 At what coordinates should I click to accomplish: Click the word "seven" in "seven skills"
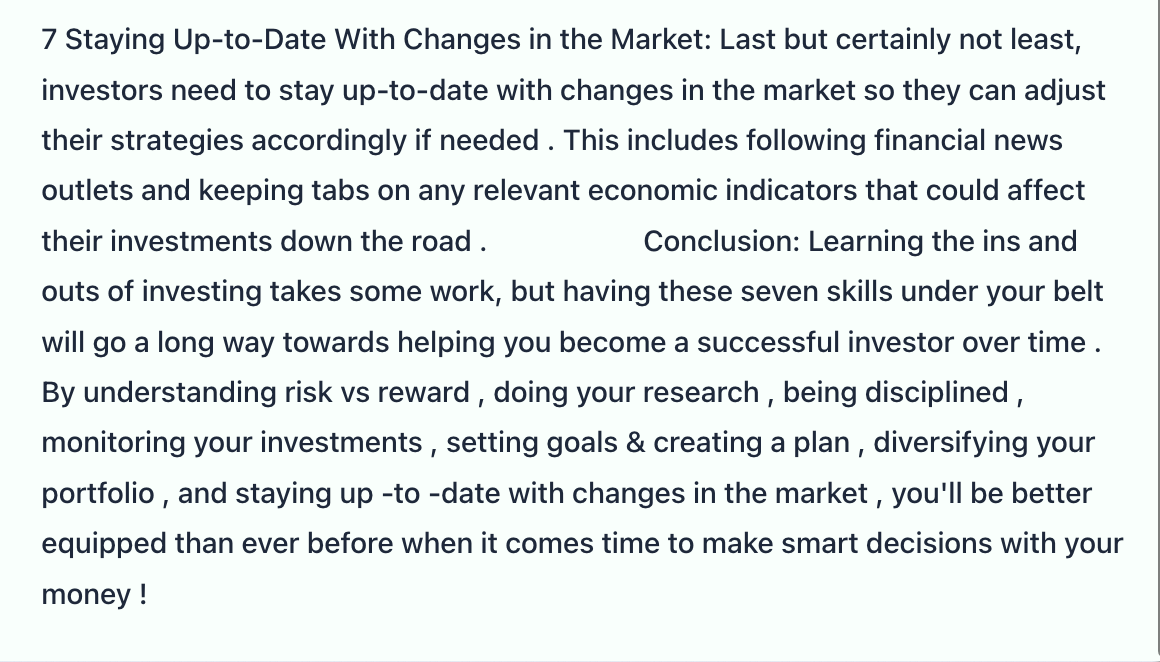click(780, 291)
